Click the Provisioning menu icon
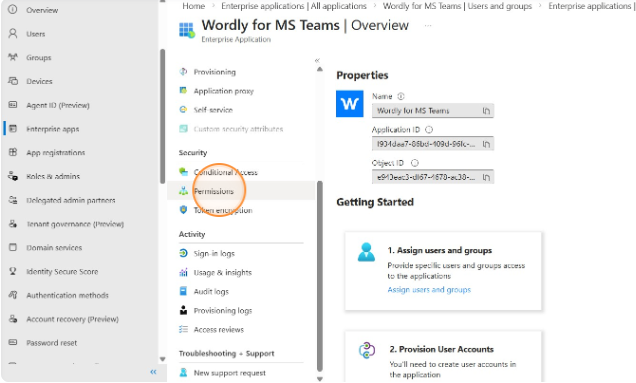Image resolution: width=636 pixels, height=383 pixels. tap(183, 72)
